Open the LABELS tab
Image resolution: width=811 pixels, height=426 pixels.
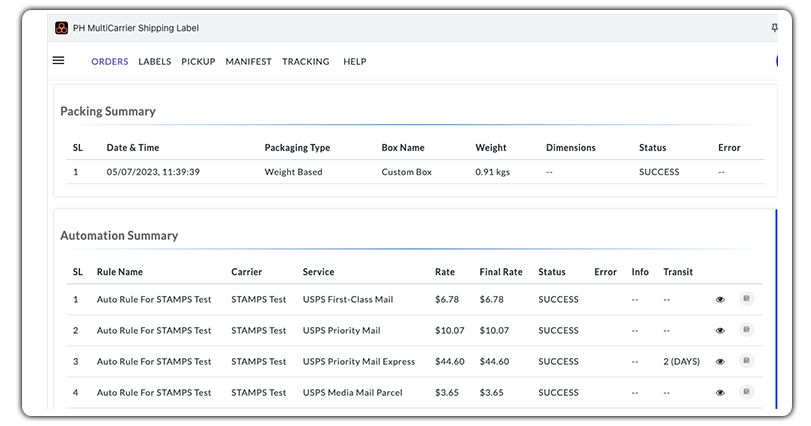[155, 62]
